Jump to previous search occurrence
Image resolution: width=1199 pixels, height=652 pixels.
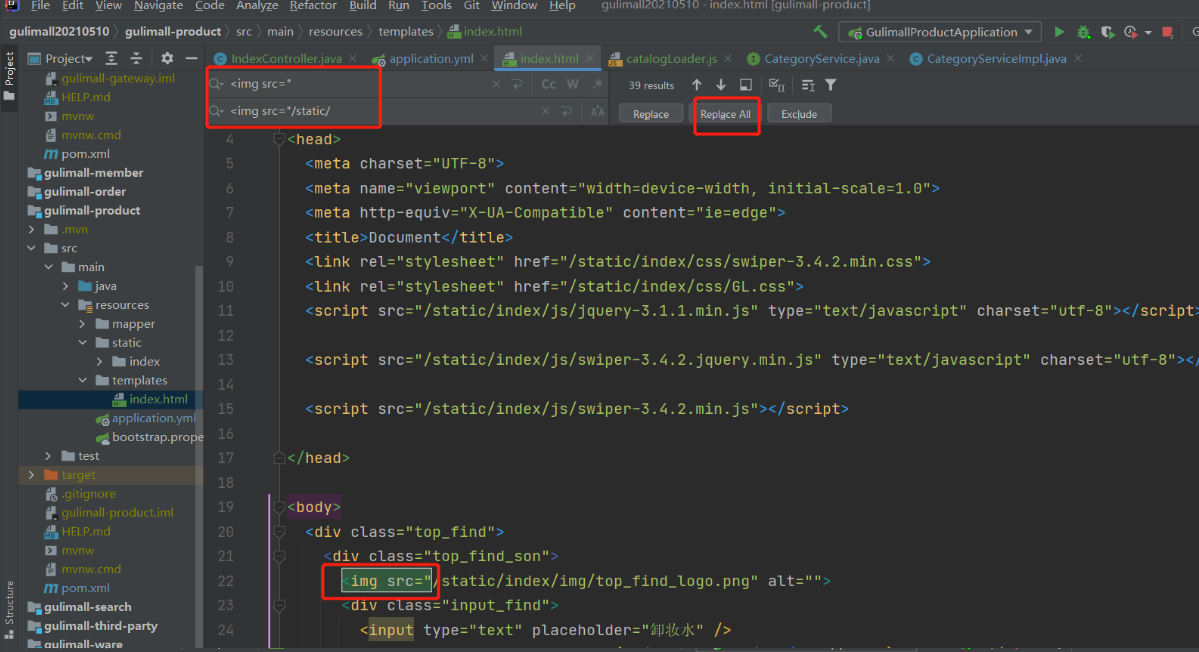tap(697, 85)
